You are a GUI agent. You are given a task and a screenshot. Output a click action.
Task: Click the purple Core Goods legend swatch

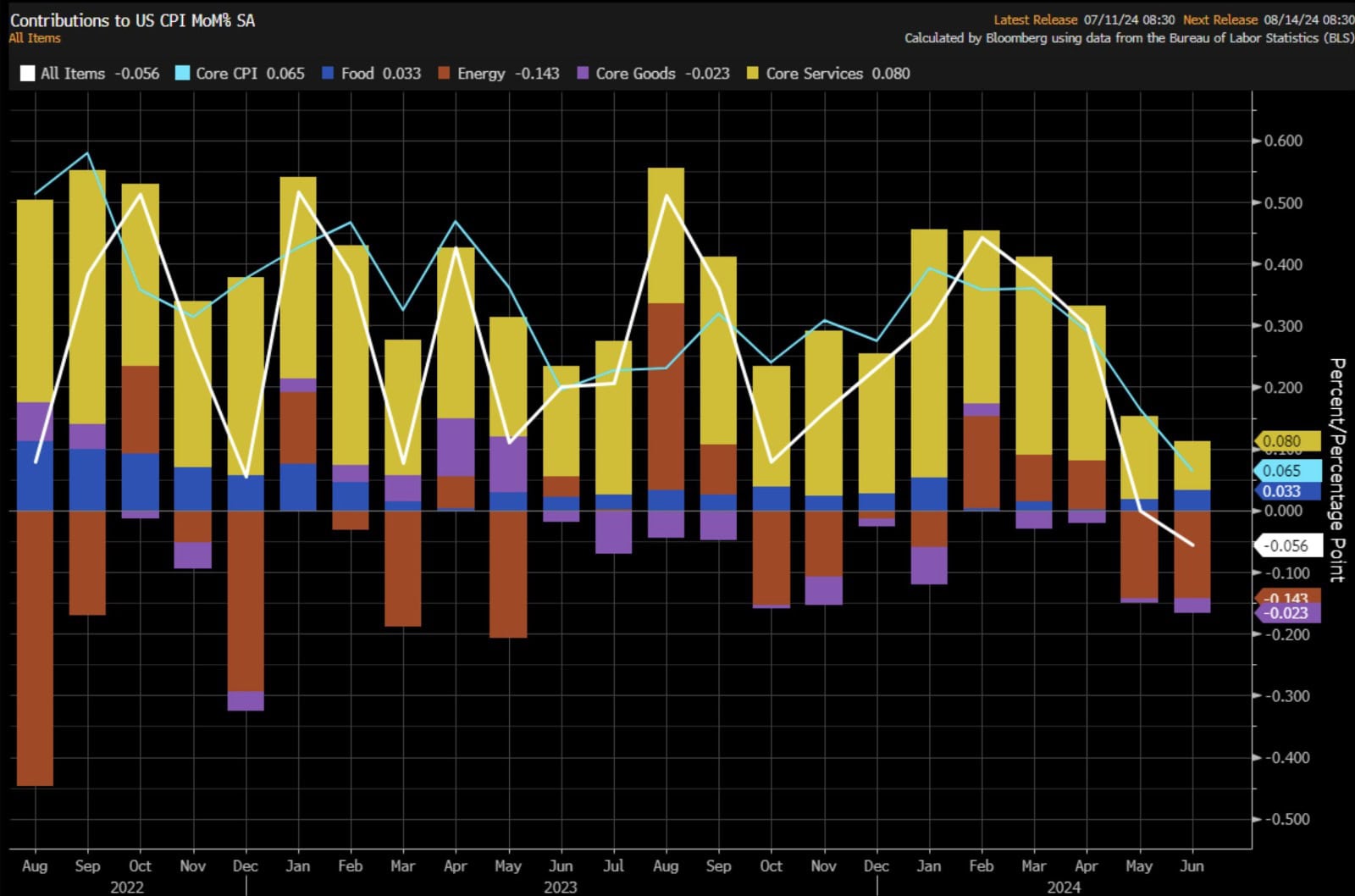pyautogui.click(x=583, y=74)
